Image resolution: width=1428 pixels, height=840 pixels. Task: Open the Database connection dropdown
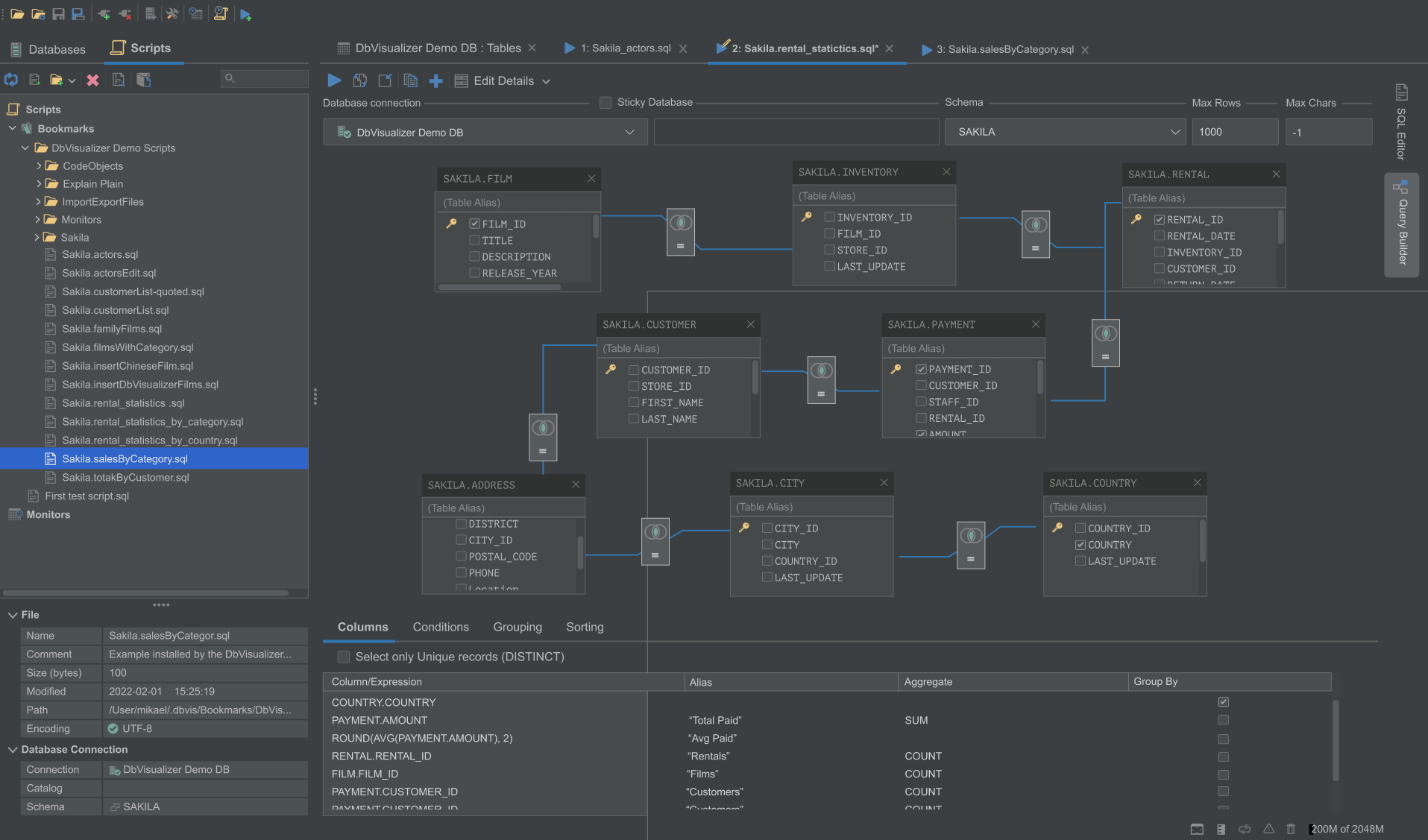pos(485,132)
